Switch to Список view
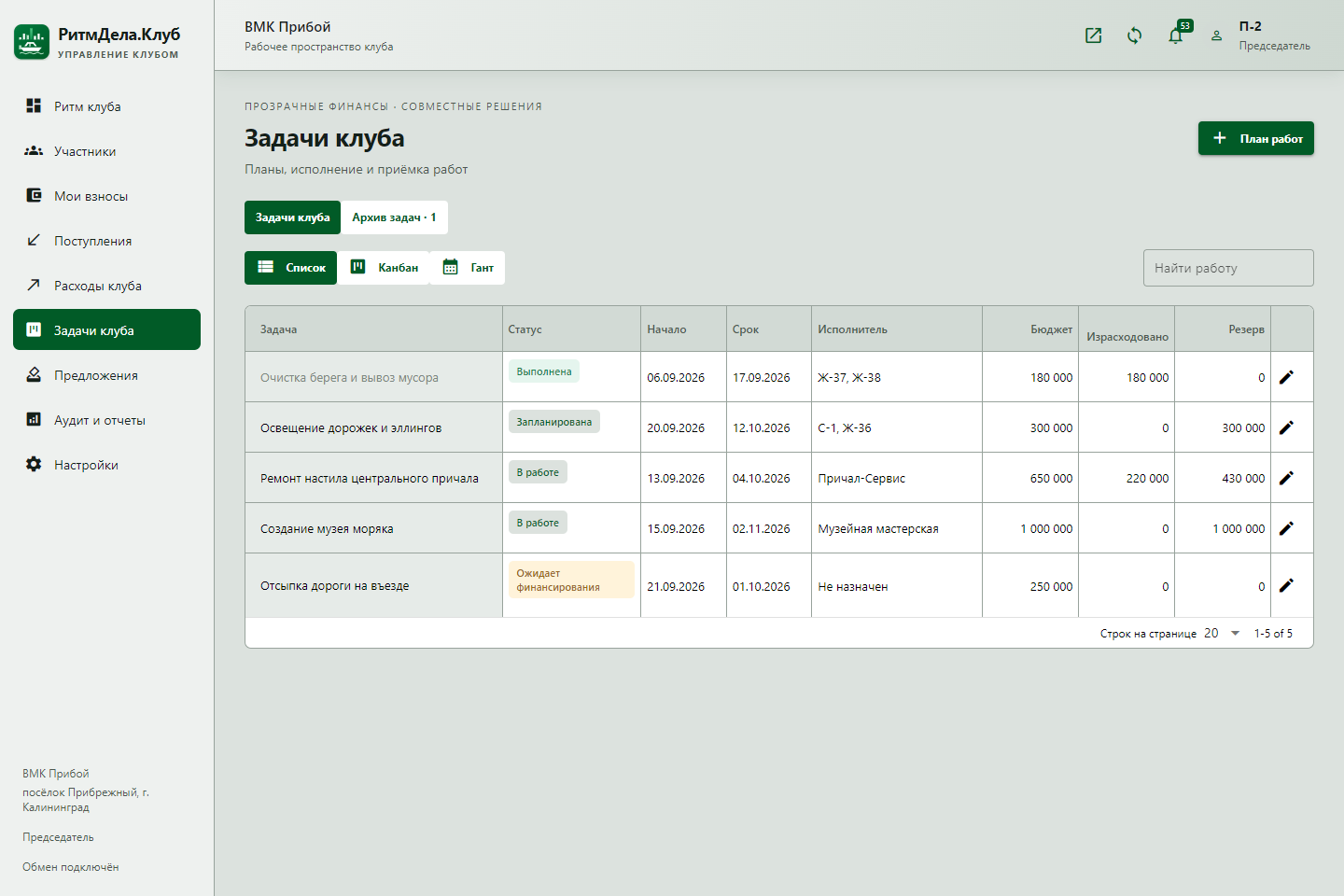Viewport: 1344px width, 896px height. [290, 268]
